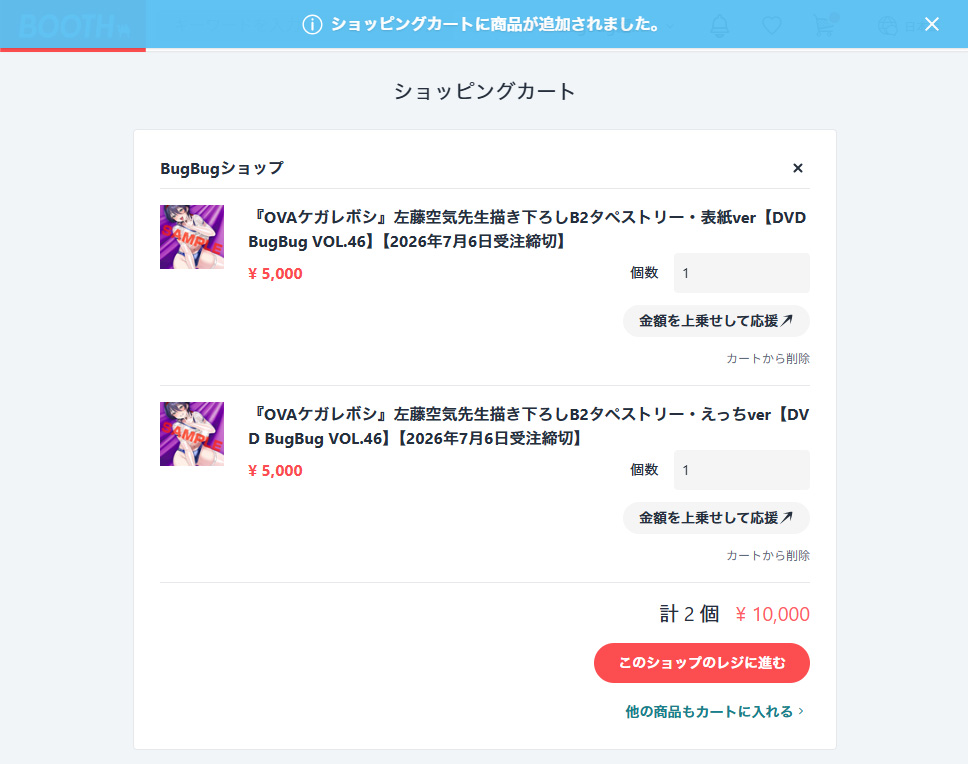The height and width of the screenshot is (764, 968).
Task: Open the 表紙ver tapestry product title
Action: tap(526, 229)
